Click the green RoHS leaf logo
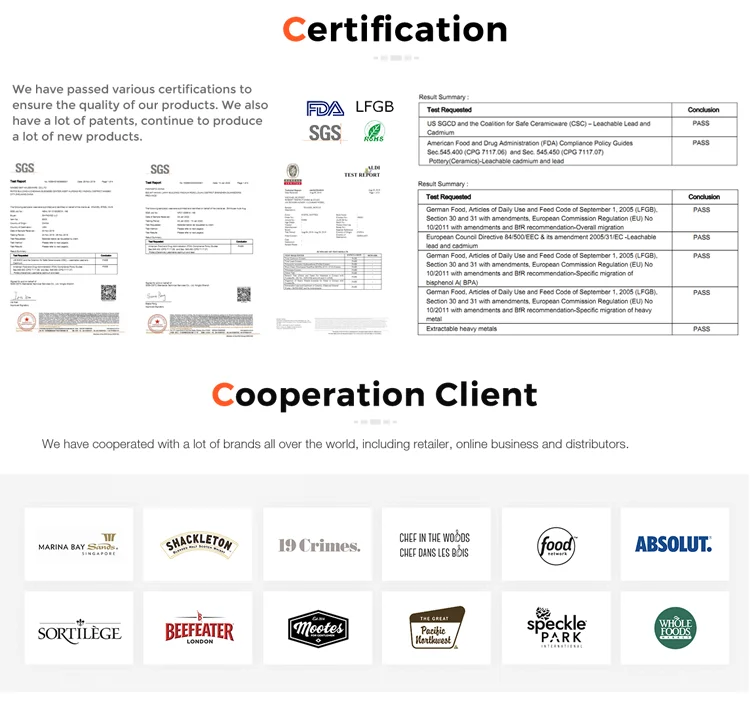Image resolution: width=750 pixels, height=716 pixels. pyautogui.click(x=374, y=131)
